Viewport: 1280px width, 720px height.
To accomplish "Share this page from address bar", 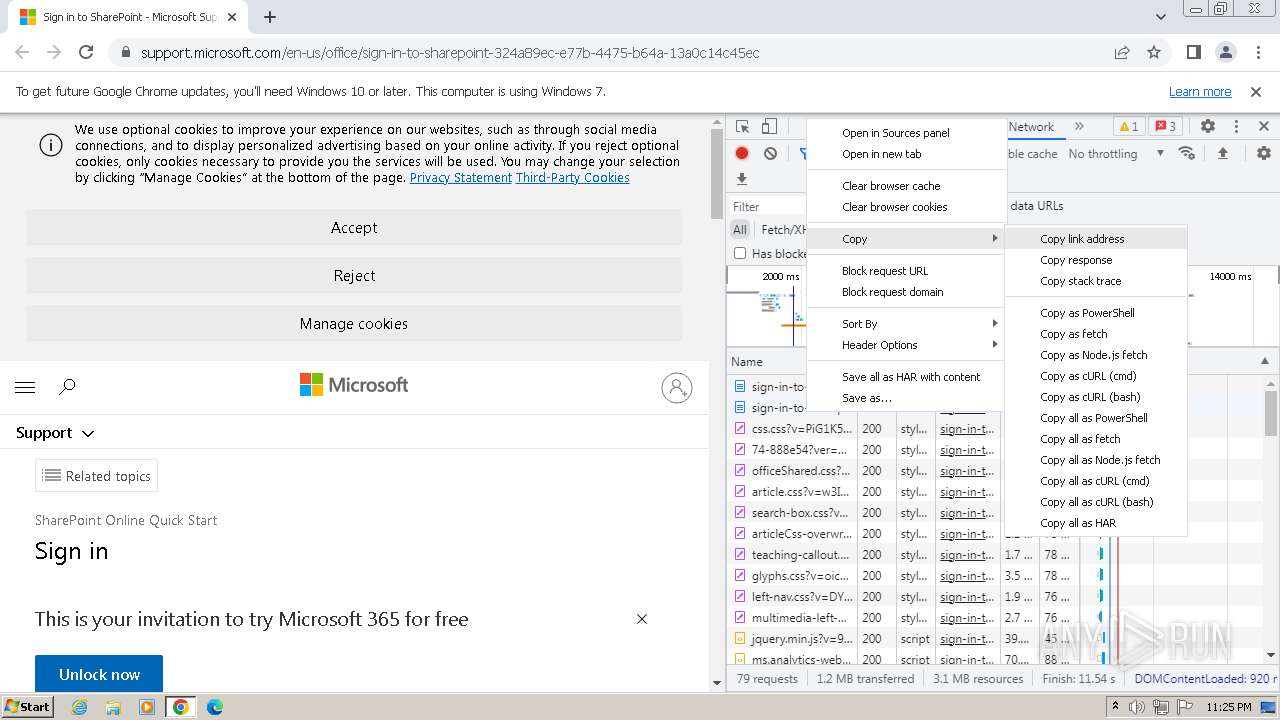I will click(x=1122, y=52).
